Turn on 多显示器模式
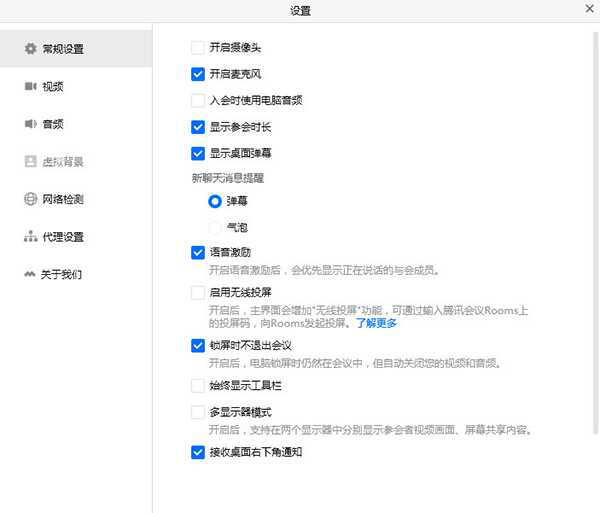This screenshot has width=600, height=513. [198, 412]
